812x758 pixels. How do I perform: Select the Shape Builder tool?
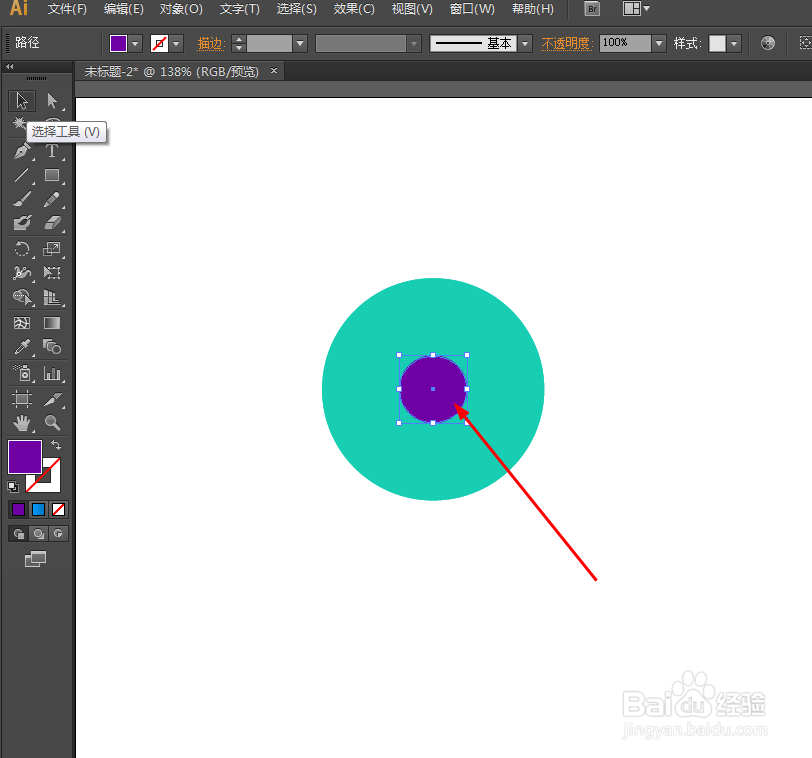tap(22, 297)
